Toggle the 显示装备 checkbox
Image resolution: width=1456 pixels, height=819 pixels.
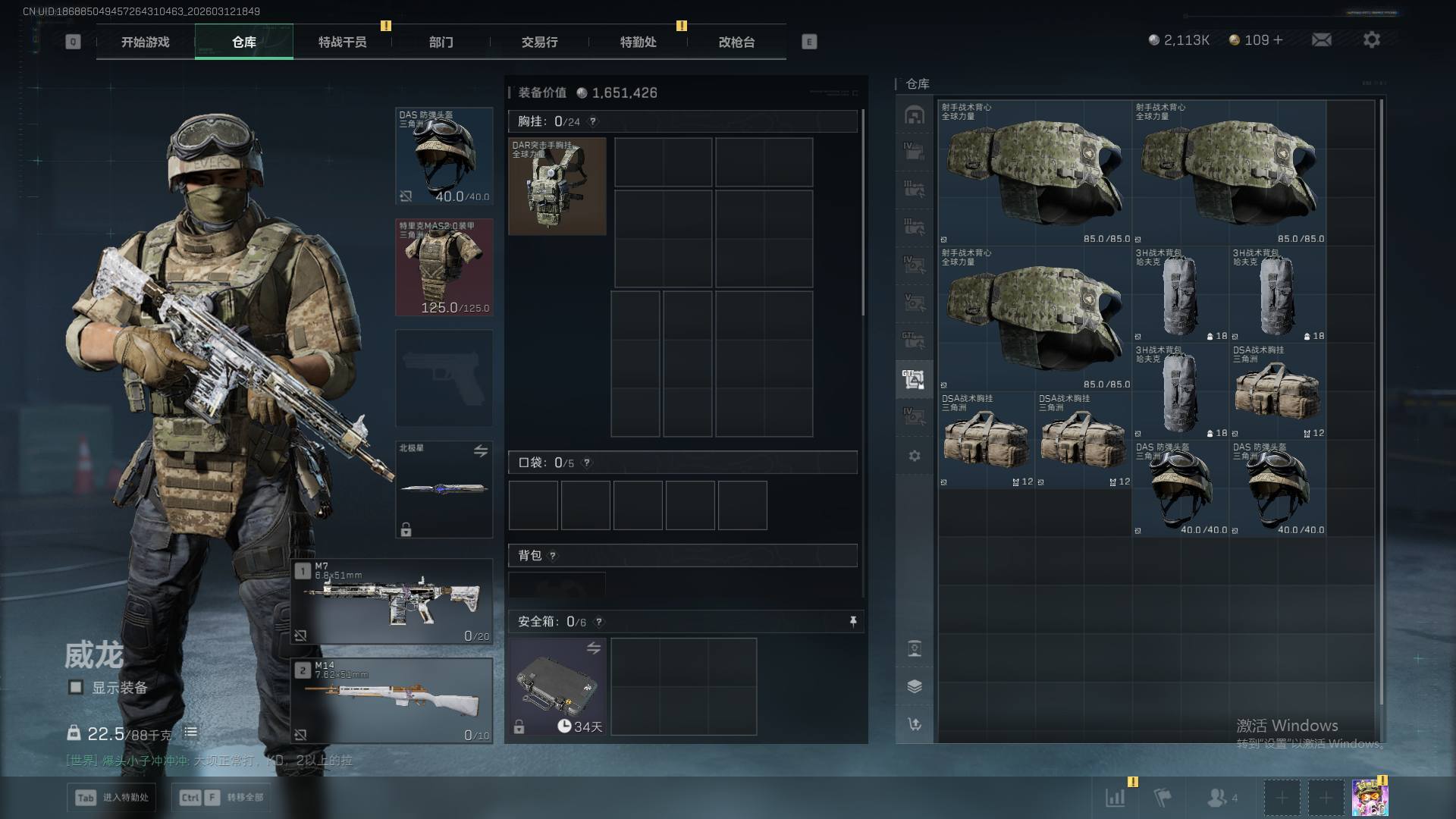76,687
